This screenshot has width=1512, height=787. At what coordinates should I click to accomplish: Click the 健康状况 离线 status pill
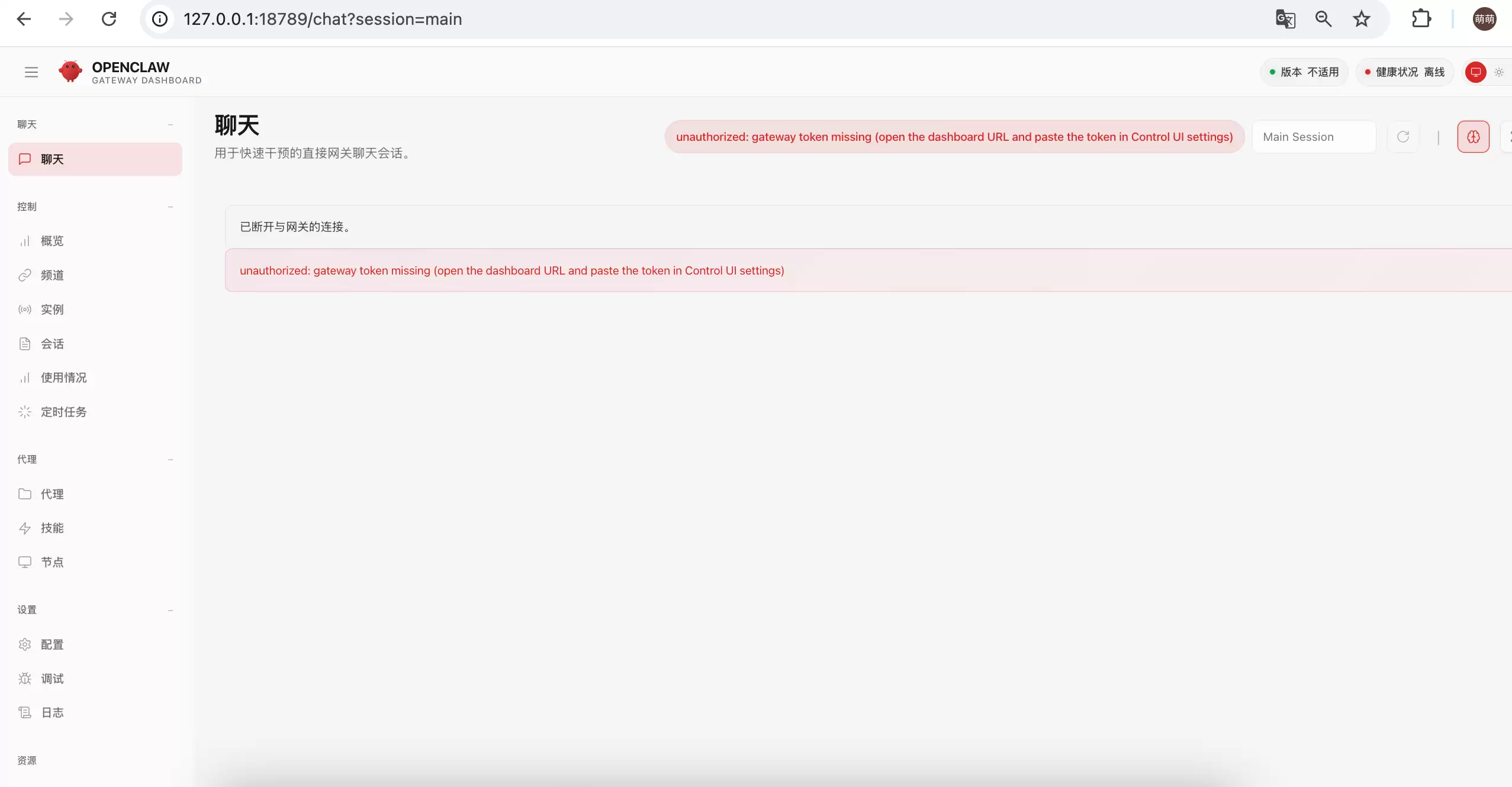(x=1404, y=72)
